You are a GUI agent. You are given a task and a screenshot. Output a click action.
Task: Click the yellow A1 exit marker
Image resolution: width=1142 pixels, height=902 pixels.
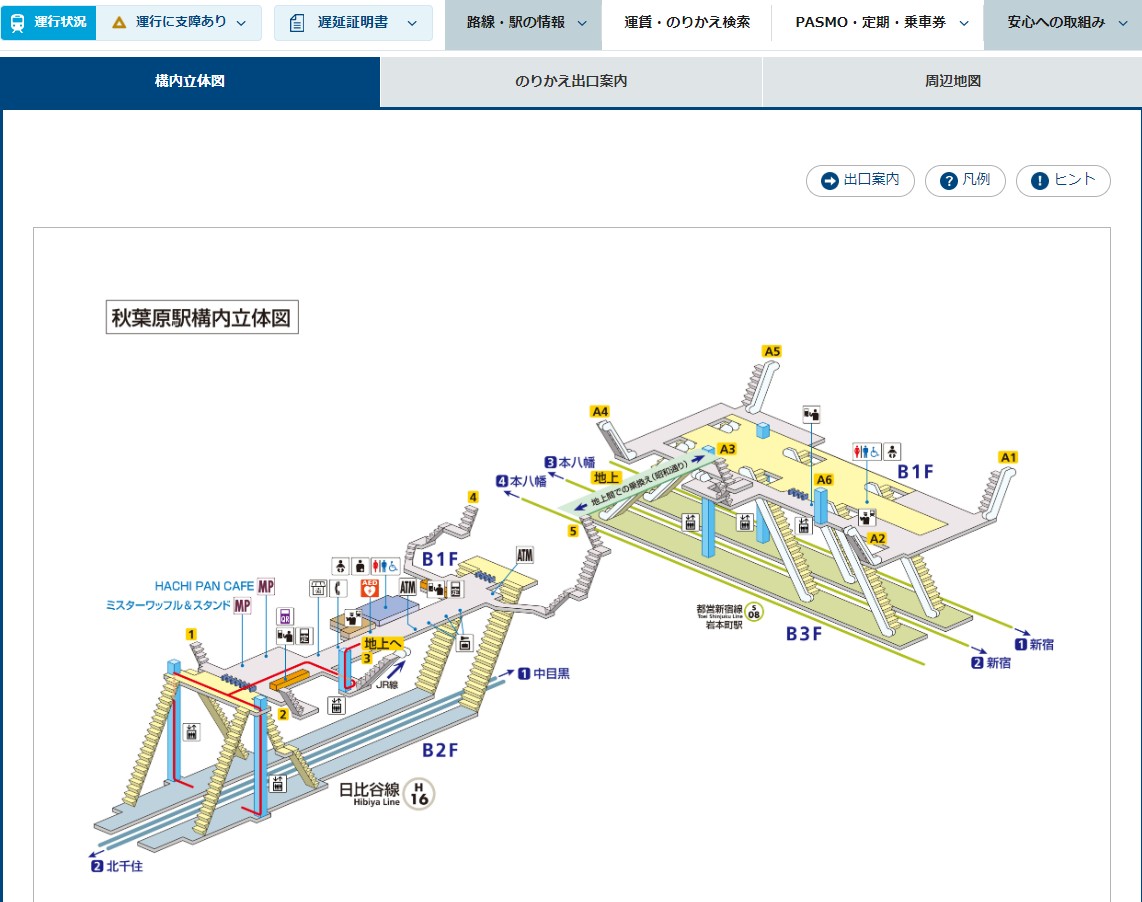coord(1008,457)
